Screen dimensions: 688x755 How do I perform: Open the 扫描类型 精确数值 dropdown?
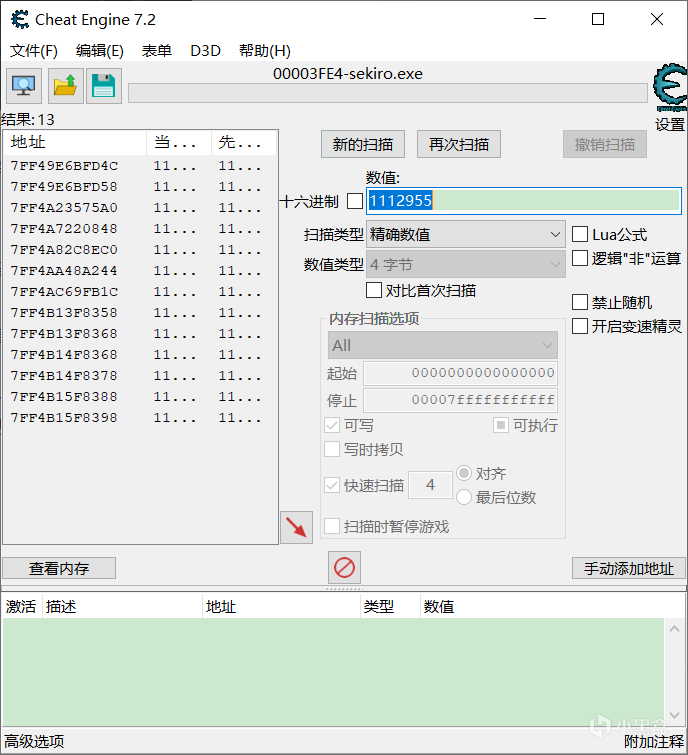point(466,235)
